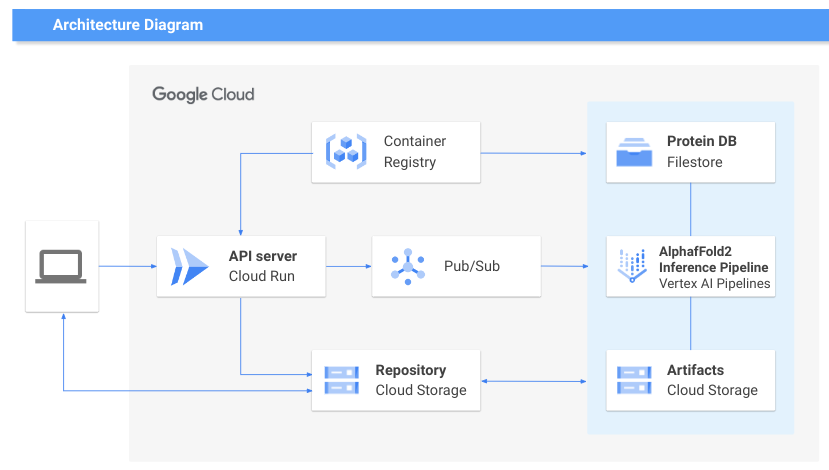Click the Artifacts Cloud Storage icon
829x470 pixels.
click(635, 380)
